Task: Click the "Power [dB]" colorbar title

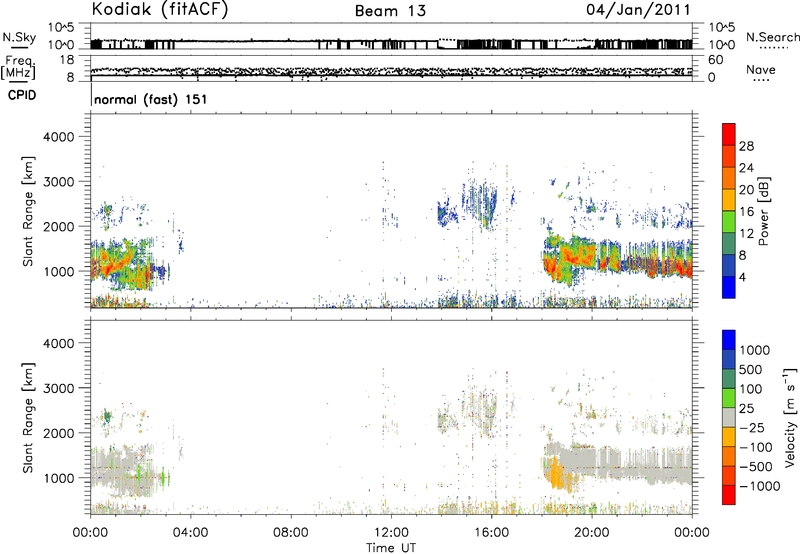Action: [763, 211]
